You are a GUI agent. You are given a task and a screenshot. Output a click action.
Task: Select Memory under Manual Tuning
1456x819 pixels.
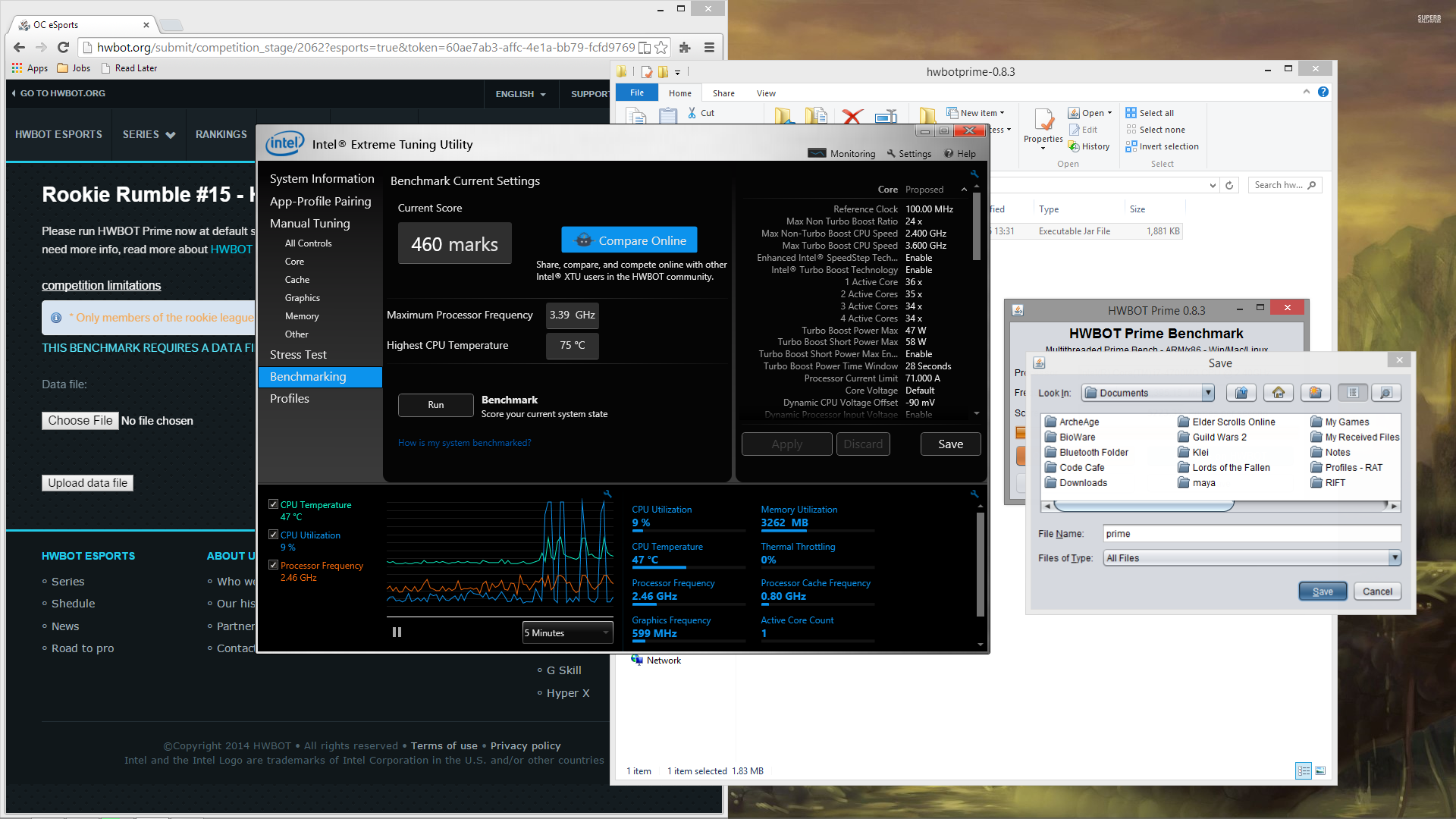(x=302, y=316)
